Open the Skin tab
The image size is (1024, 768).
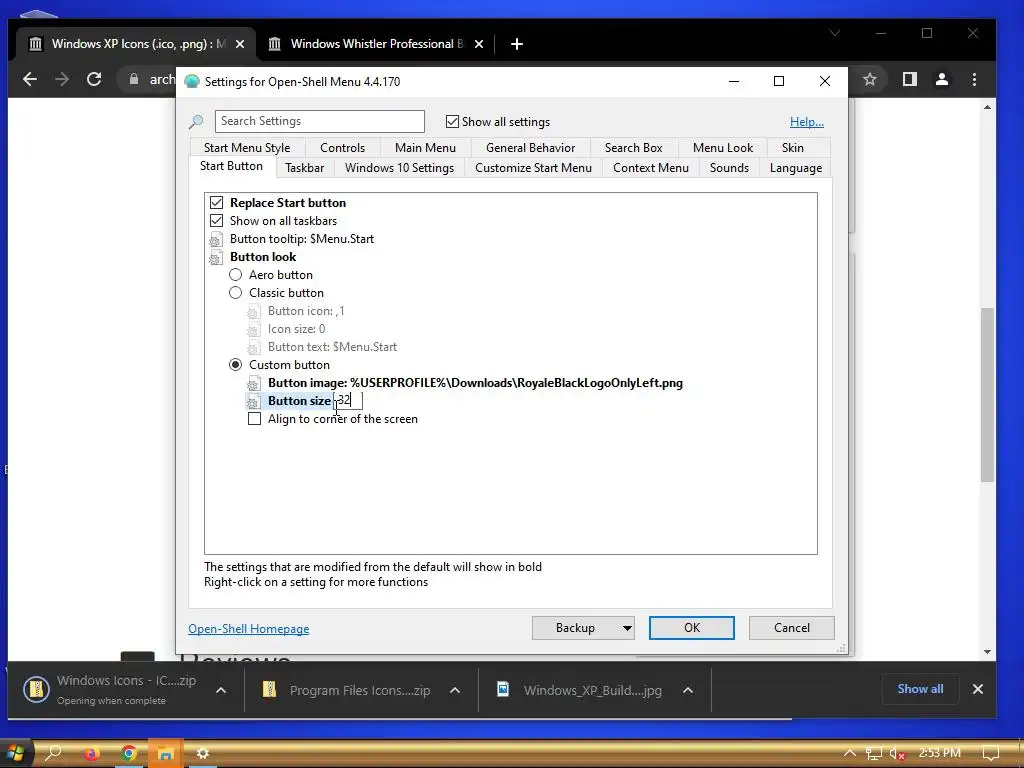click(792, 148)
